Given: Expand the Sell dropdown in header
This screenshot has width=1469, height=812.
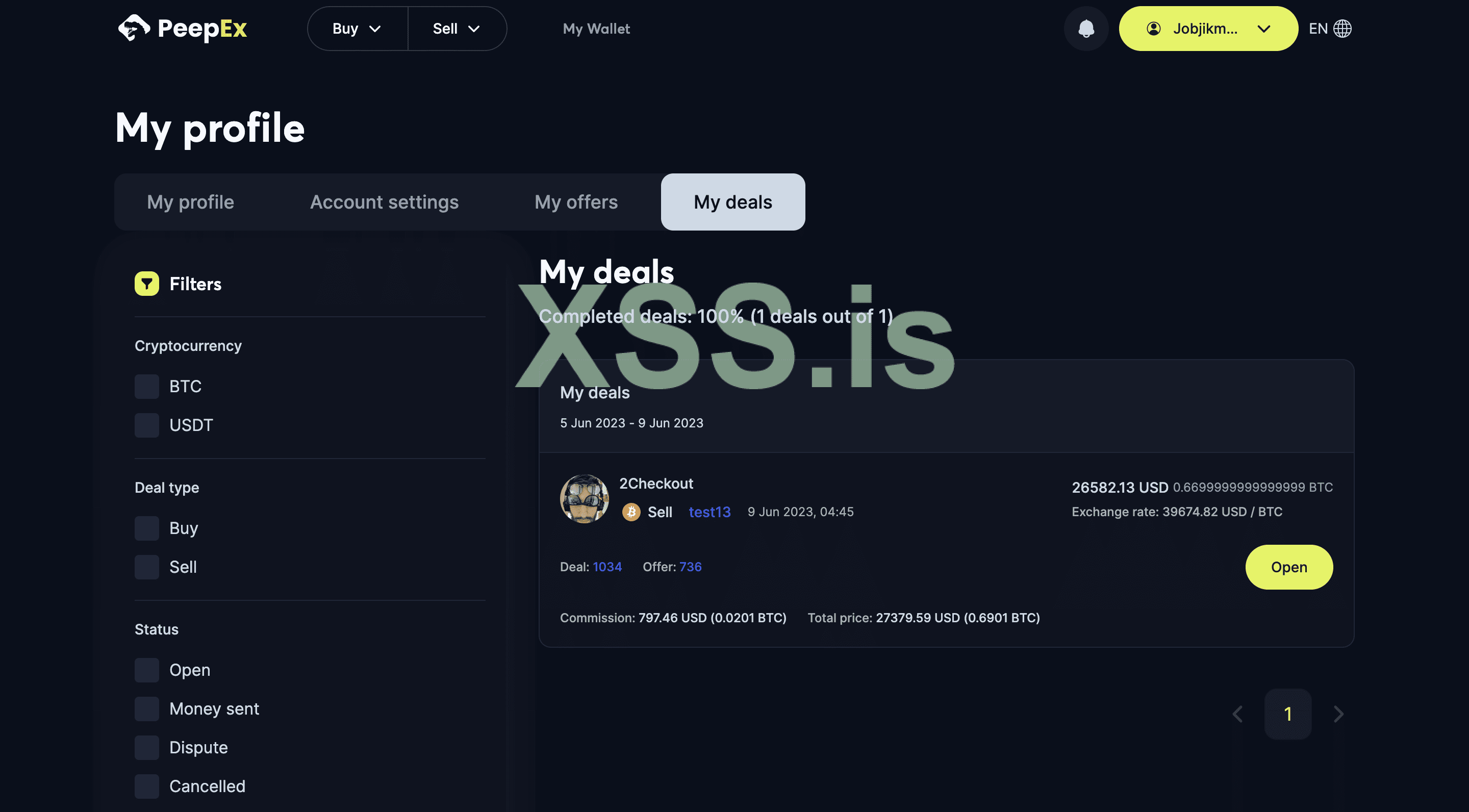Looking at the screenshot, I should (x=456, y=29).
